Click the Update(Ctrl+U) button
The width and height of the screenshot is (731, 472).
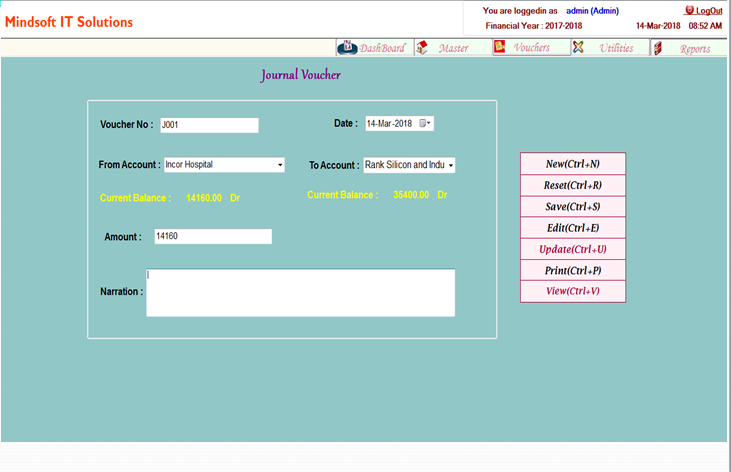pos(573,249)
